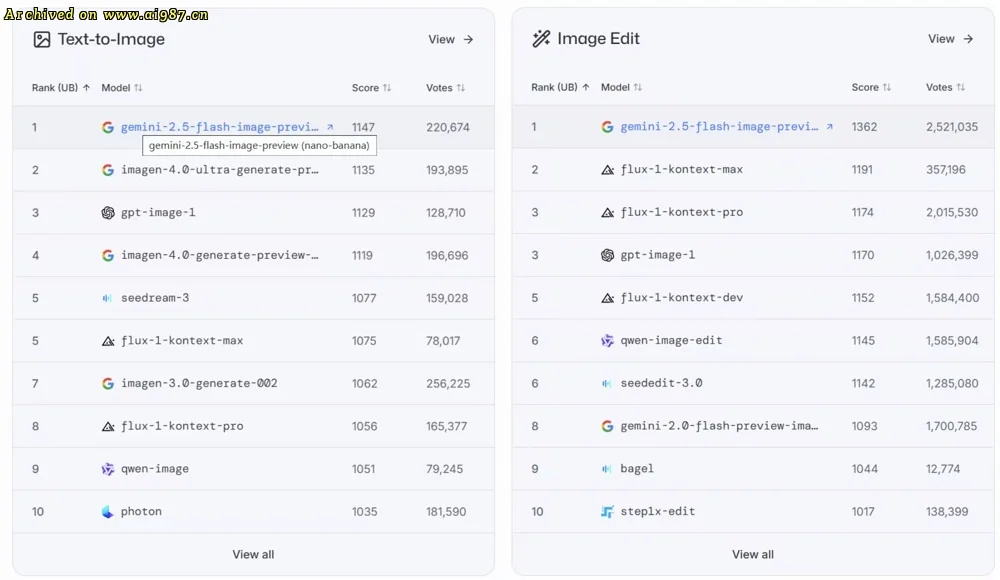Select seededit-3.0 model name
Screen dimensions: 1000x580
(661, 383)
